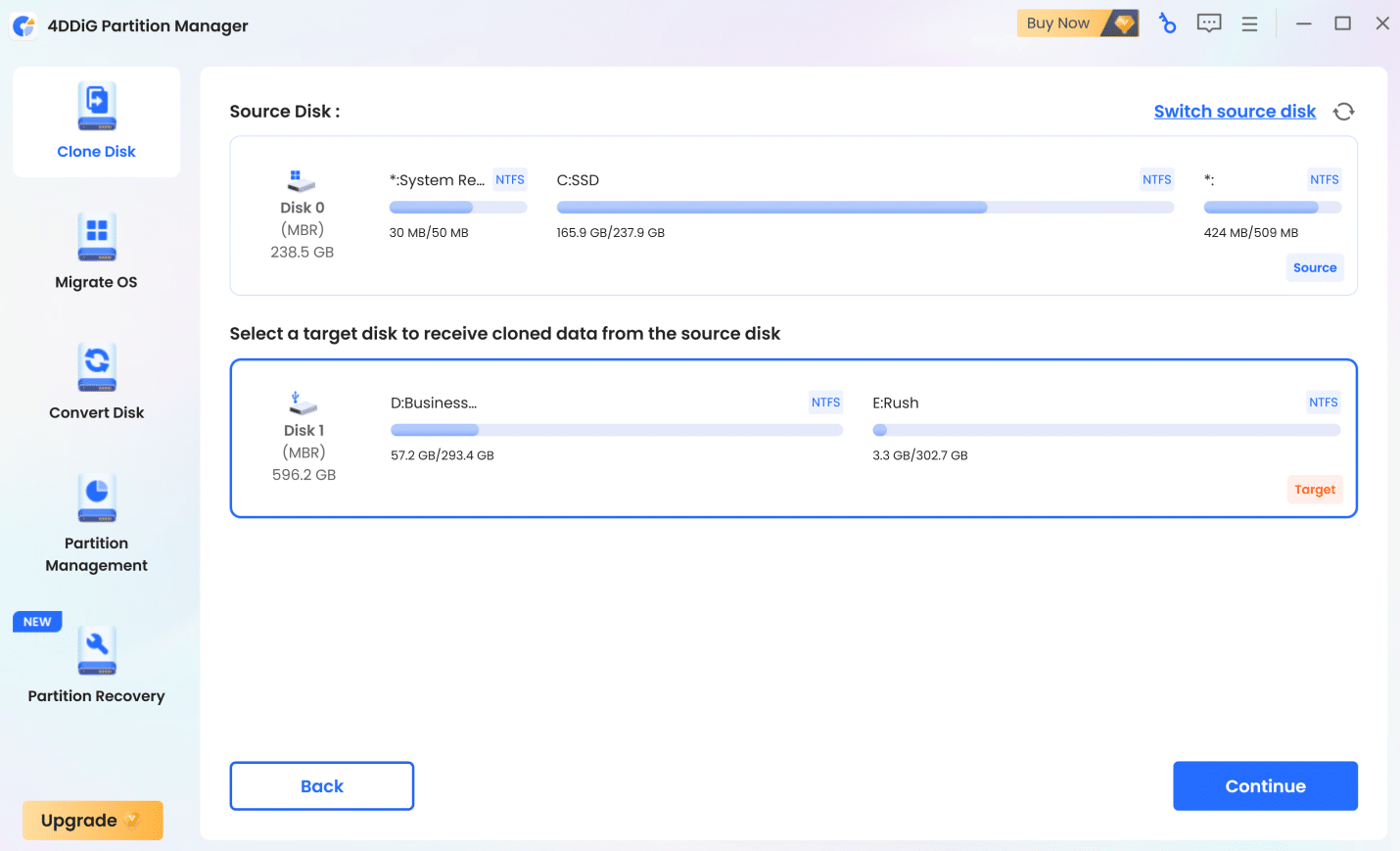The image size is (1400, 851).
Task: Click the Upgrade button
Action: click(93, 821)
